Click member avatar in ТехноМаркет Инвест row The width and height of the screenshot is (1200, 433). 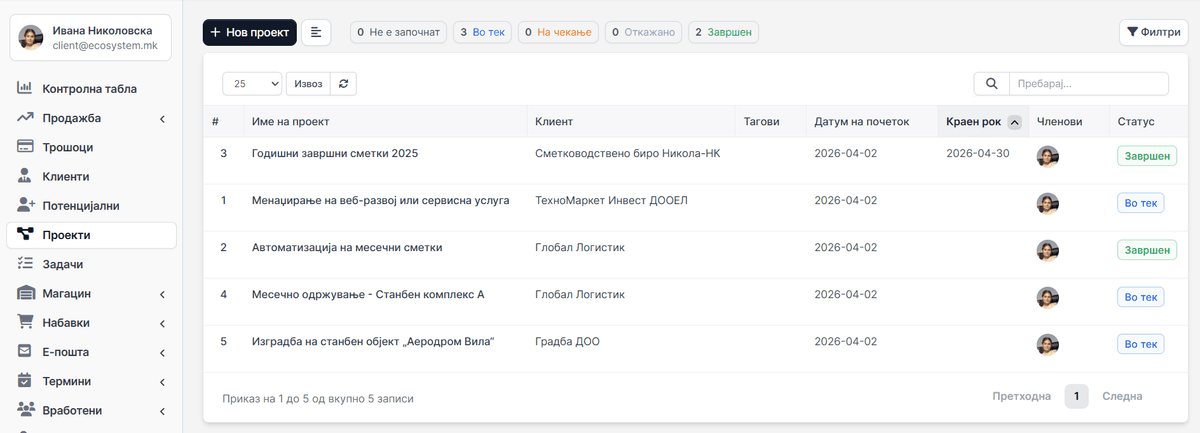tap(1047, 203)
